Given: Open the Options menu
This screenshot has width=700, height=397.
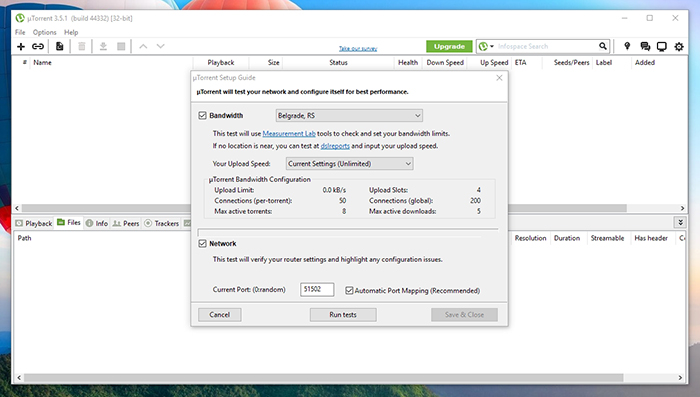Looking at the screenshot, I should coord(45,32).
